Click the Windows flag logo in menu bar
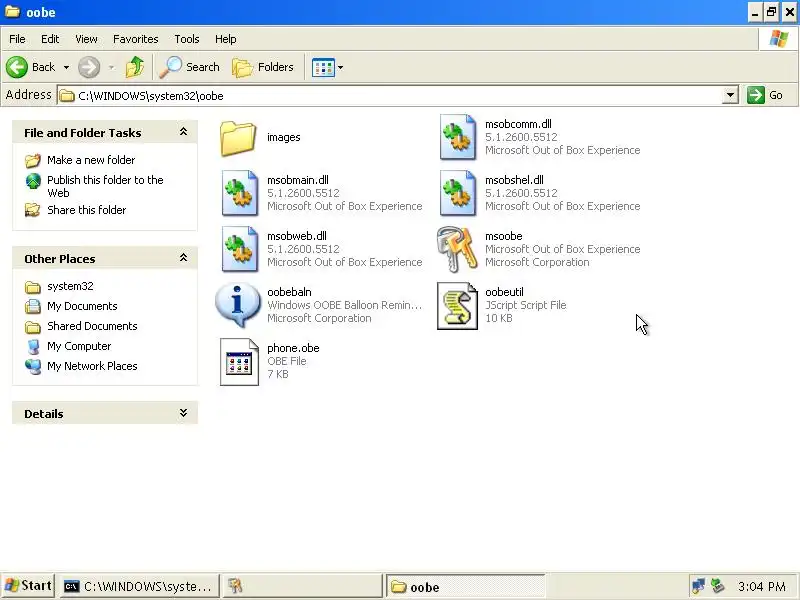This screenshot has height=600, width=800. pos(779,39)
